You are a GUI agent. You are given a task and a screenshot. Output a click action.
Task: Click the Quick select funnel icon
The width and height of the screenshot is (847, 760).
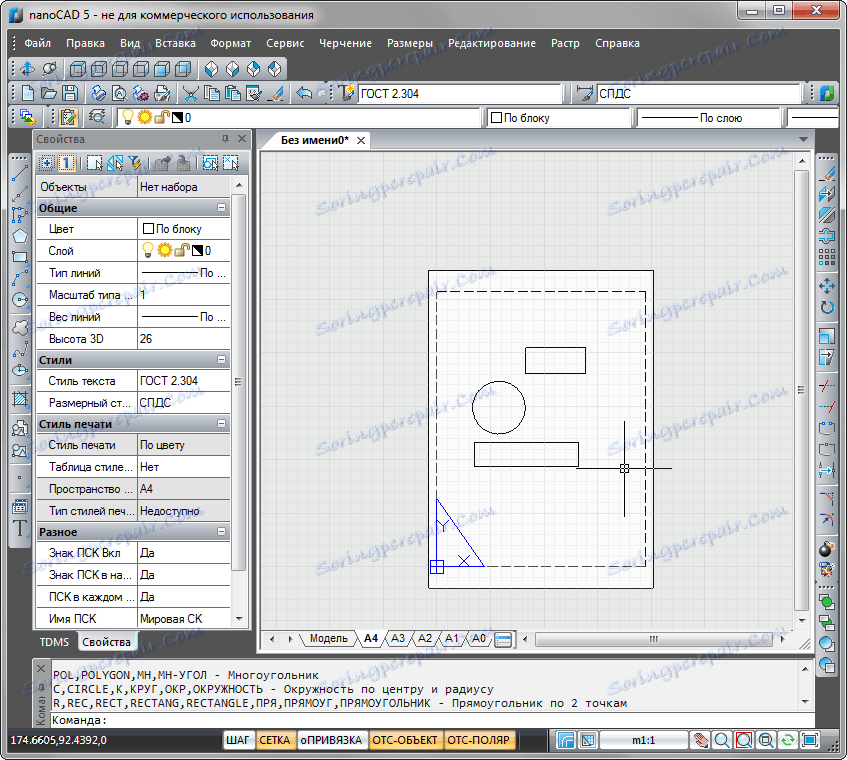click(135, 163)
